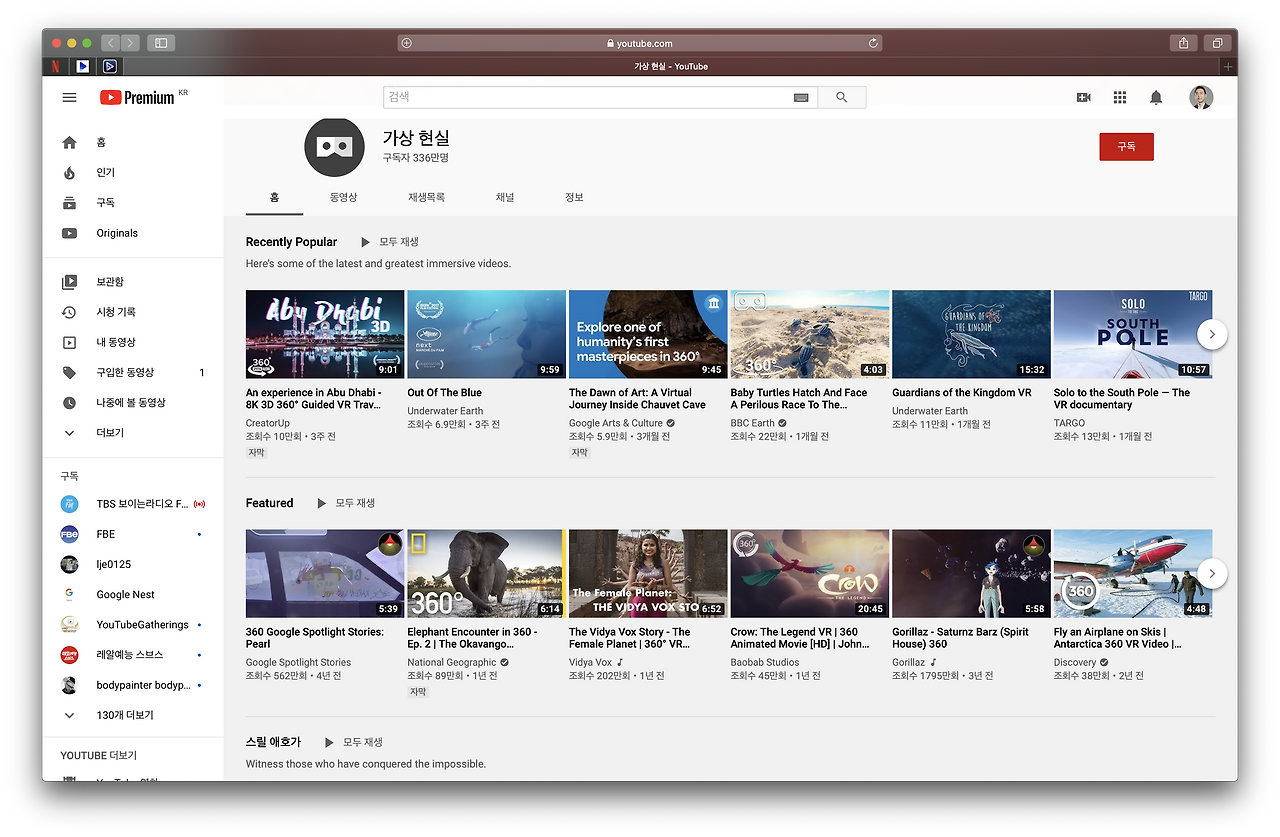Play all Featured videos
Viewport: 1280px width, 837px height.
coord(346,503)
